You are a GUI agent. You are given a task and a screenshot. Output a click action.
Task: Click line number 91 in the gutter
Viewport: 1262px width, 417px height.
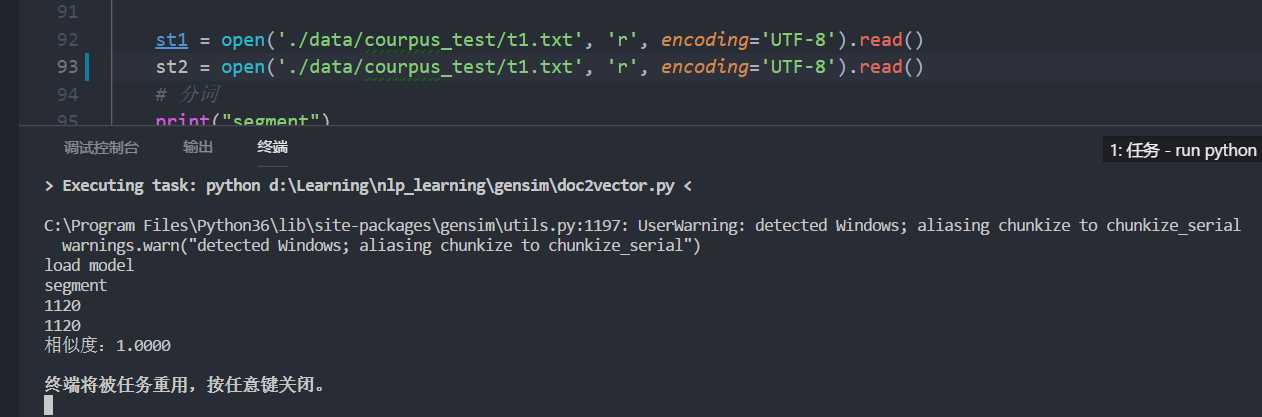[67, 14]
